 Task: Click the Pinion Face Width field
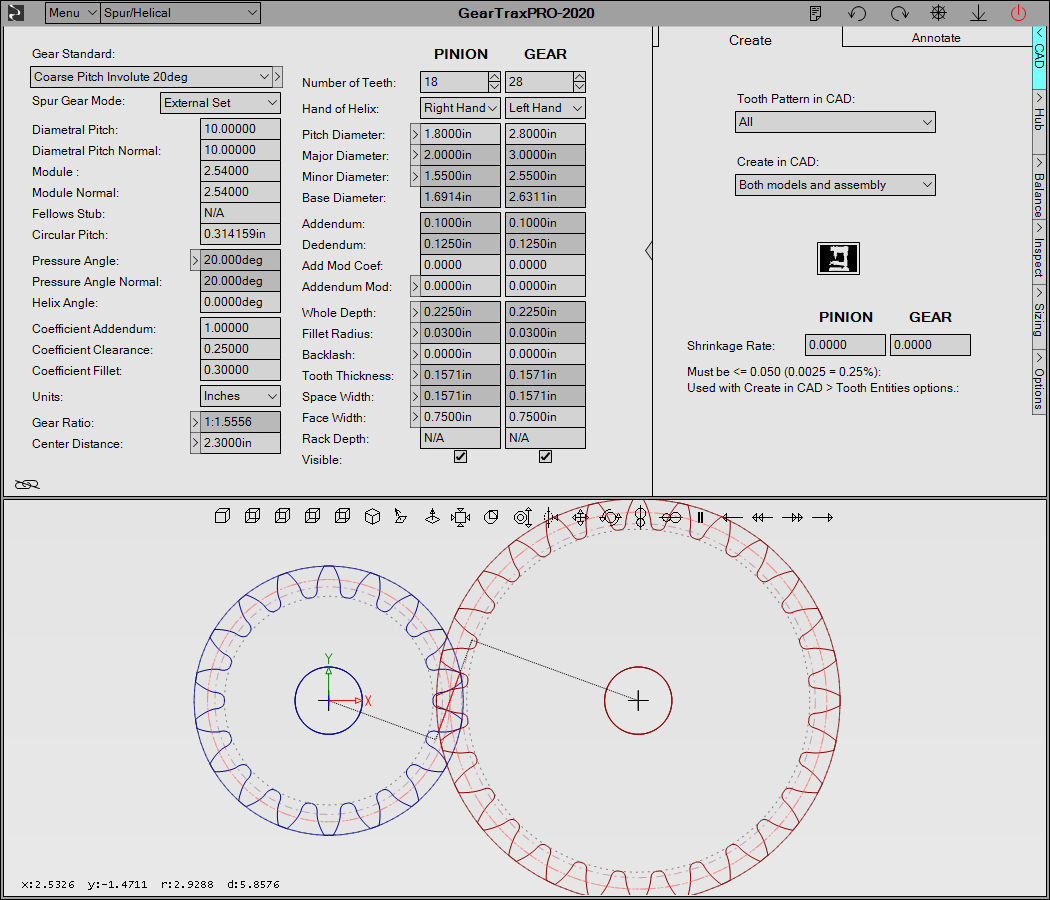coord(460,417)
